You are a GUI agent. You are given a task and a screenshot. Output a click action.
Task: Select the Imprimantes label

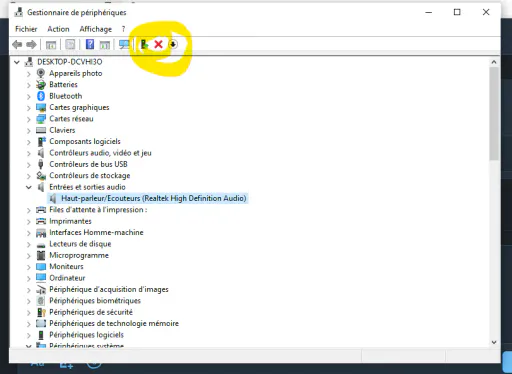[x=70, y=221]
